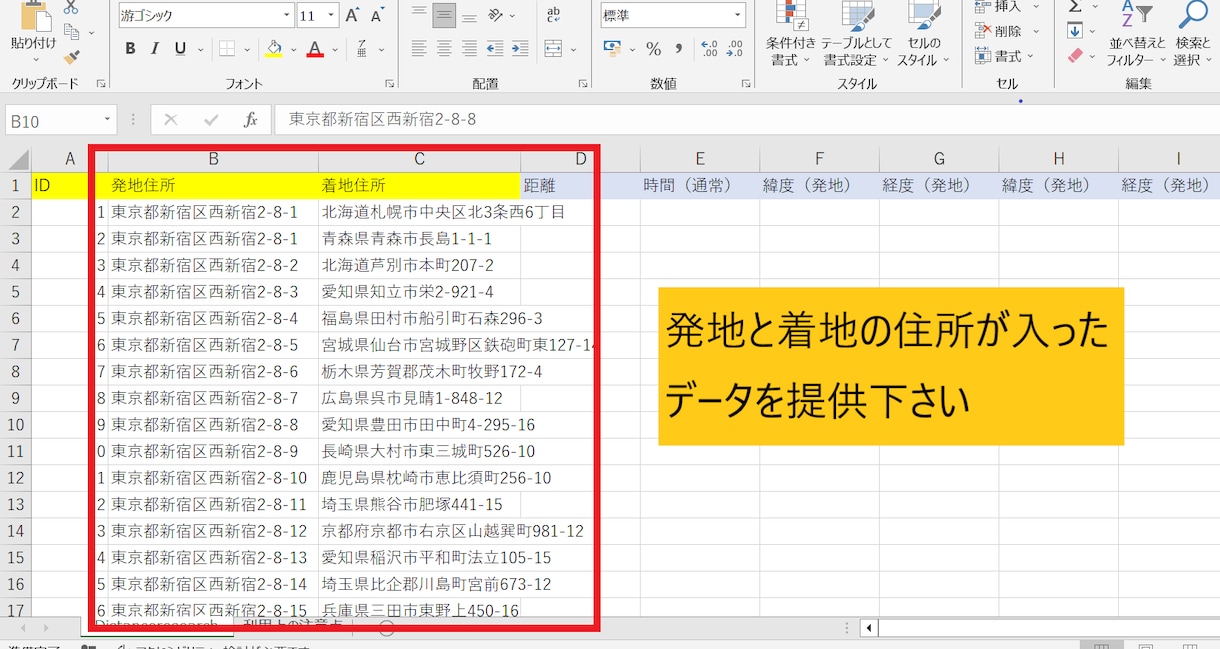Screen dimensions: 1220x649
Task: Click decrease decimal places icon
Action: (735, 49)
